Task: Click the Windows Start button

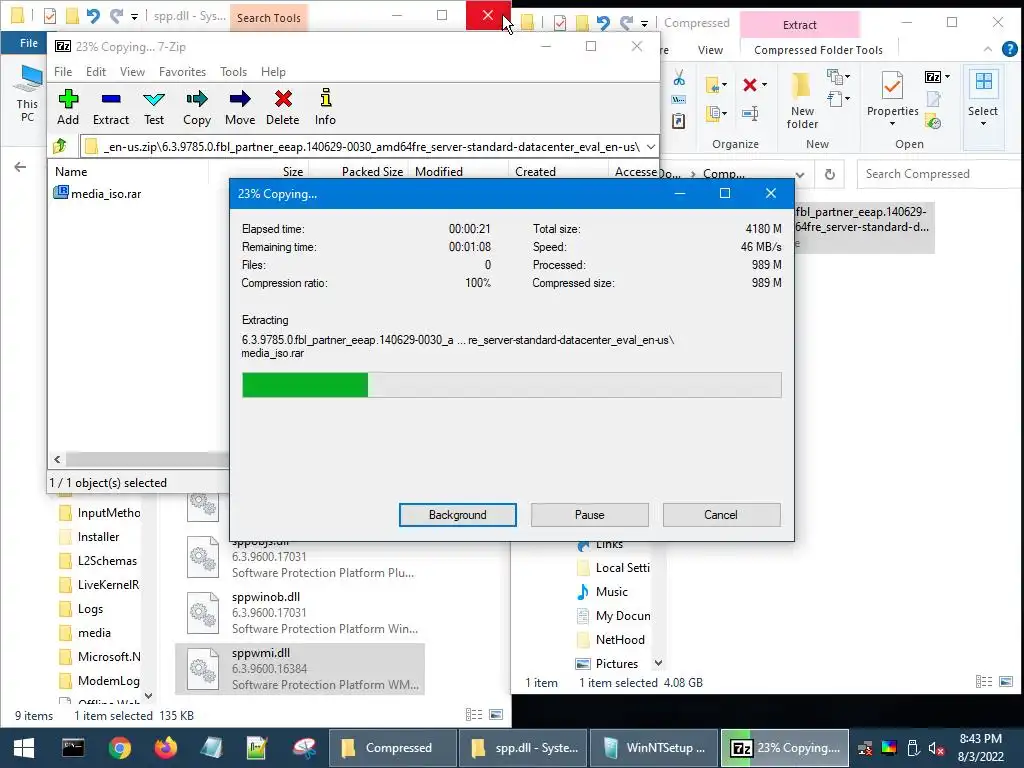Action: coord(24,748)
